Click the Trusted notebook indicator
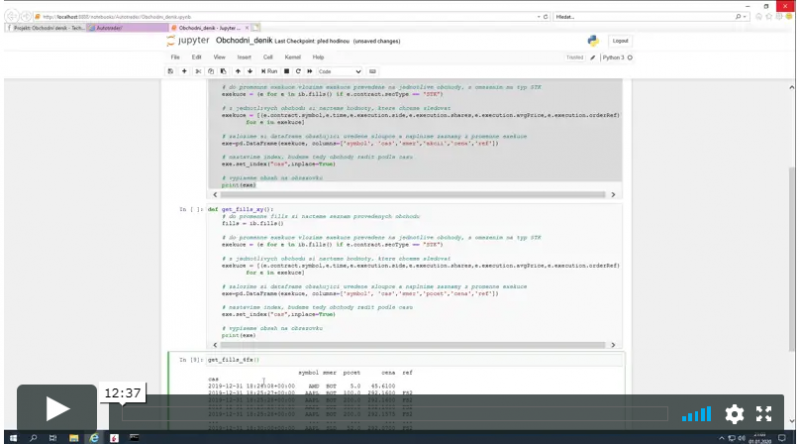The width and height of the screenshot is (800, 444). coord(574,58)
